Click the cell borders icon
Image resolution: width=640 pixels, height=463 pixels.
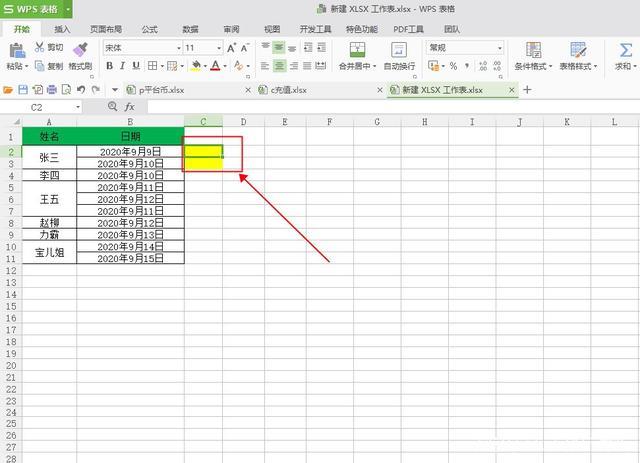coord(152,66)
